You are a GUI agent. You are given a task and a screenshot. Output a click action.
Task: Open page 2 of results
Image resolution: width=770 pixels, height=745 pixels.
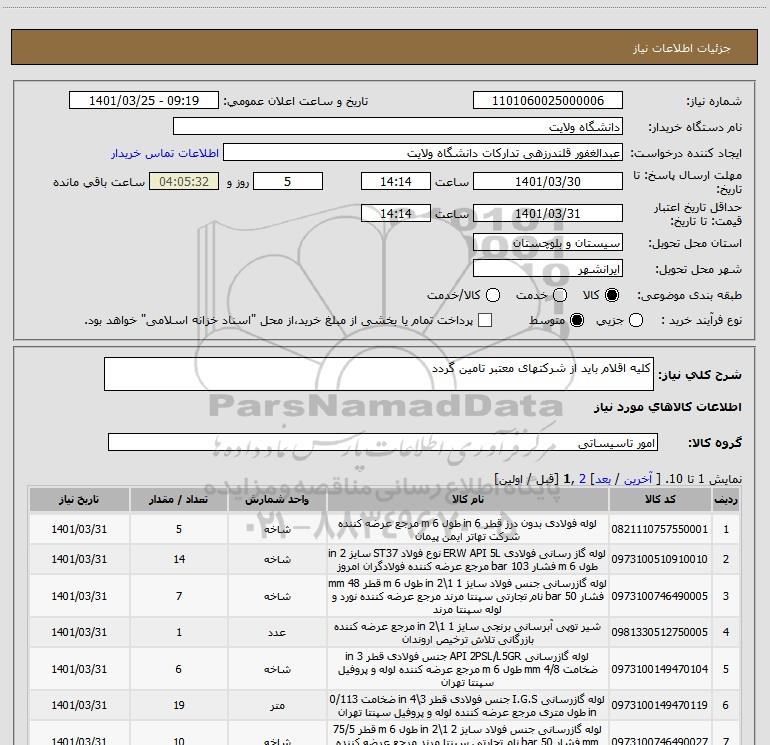[x=582, y=479]
